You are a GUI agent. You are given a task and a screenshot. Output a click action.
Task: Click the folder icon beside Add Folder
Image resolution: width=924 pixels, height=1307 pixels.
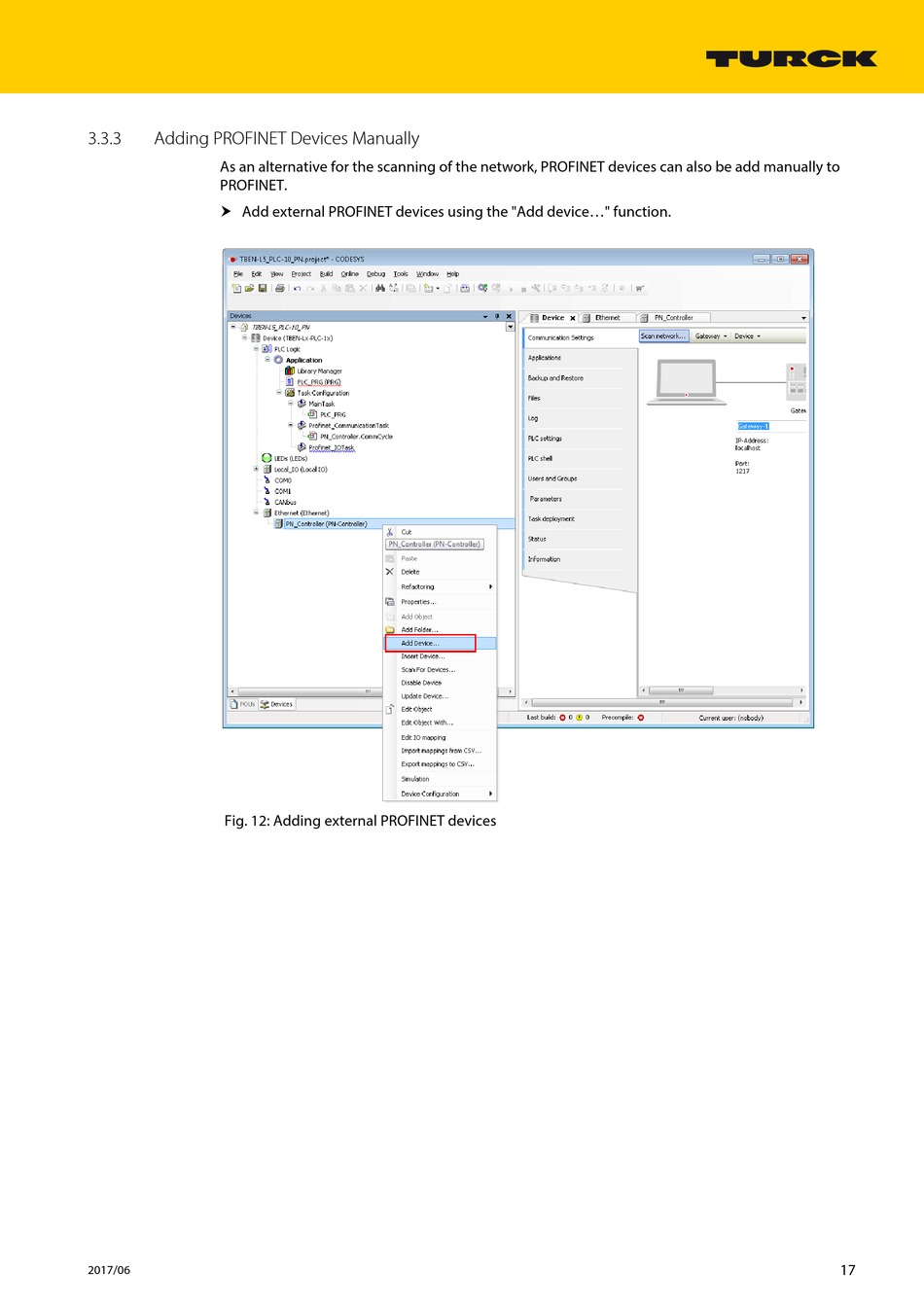(x=390, y=630)
